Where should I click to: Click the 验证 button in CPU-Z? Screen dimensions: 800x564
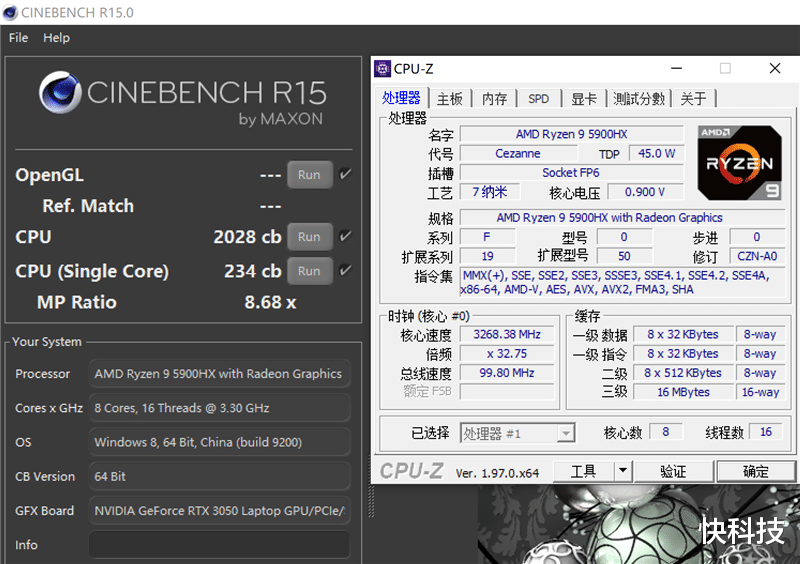673,471
